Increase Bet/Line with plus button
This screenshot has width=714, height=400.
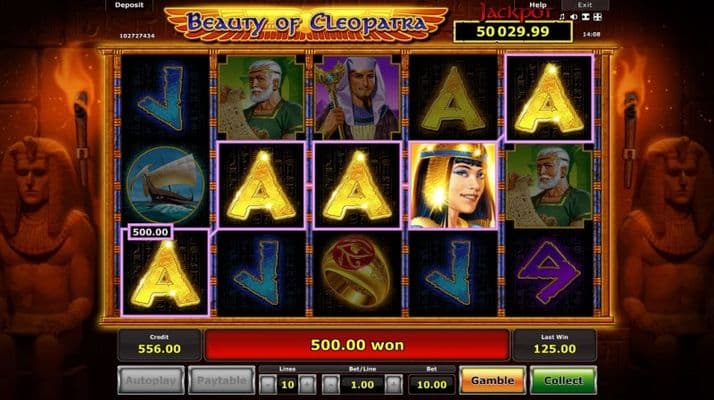coord(393,385)
